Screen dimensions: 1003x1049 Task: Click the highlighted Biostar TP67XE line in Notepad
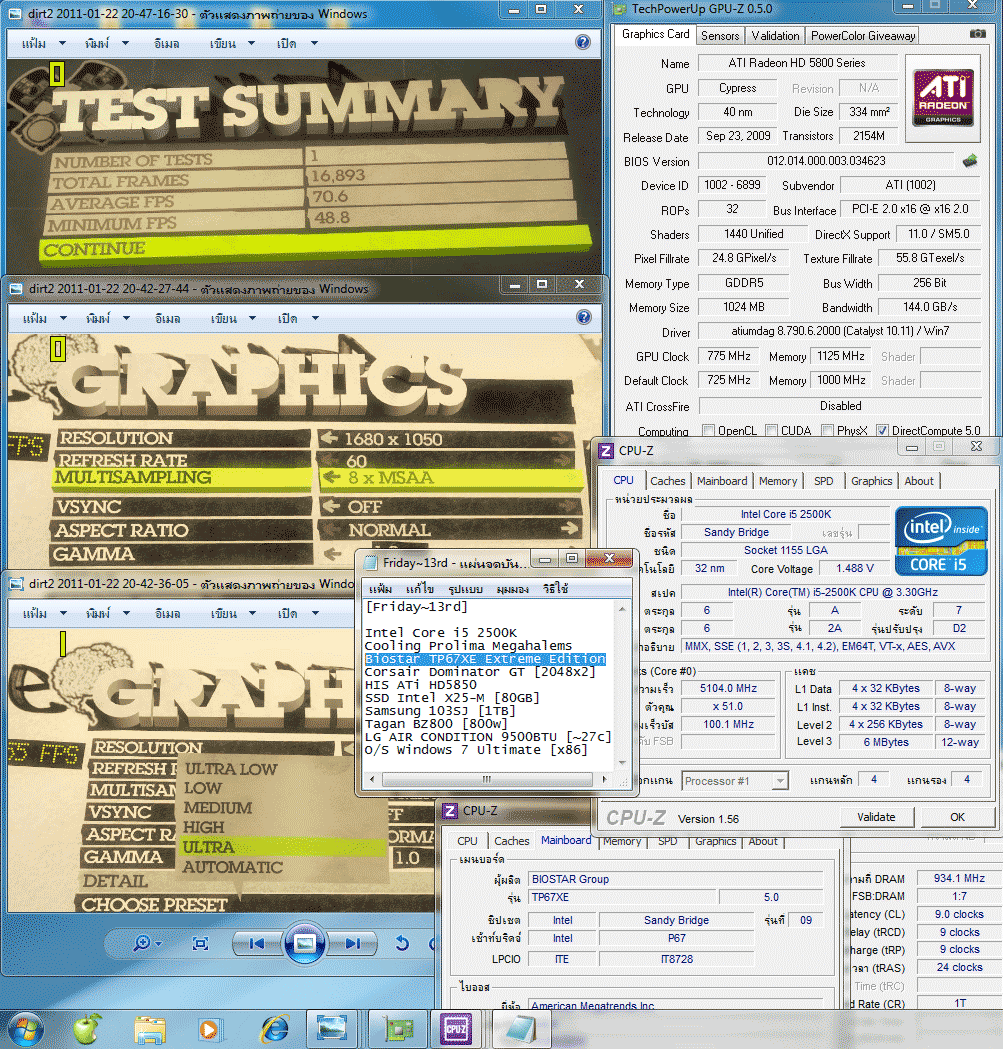[x=485, y=659]
